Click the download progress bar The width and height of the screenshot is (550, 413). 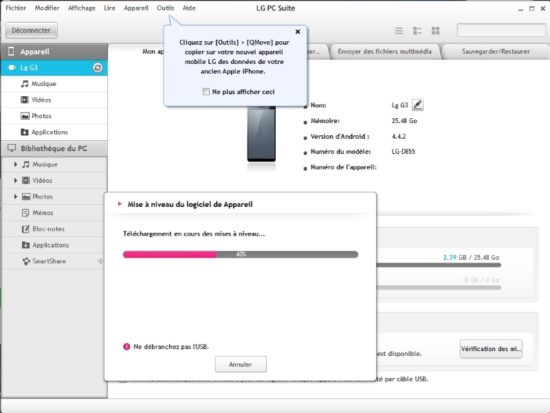click(241, 254)
